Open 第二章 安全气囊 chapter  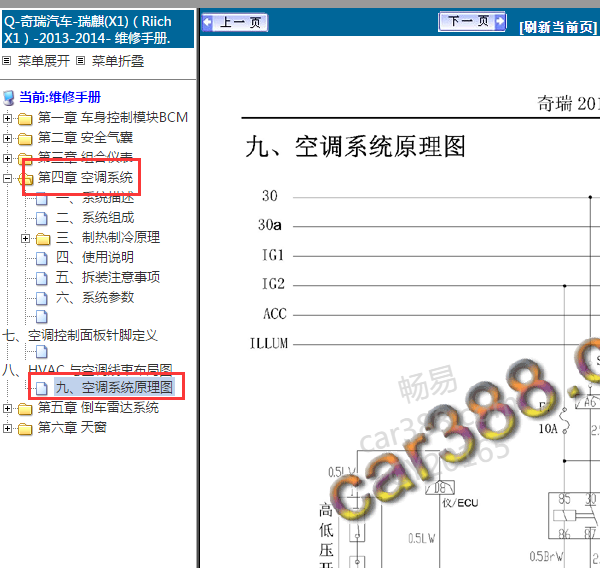pyautogui.click(x=85, y=137)
